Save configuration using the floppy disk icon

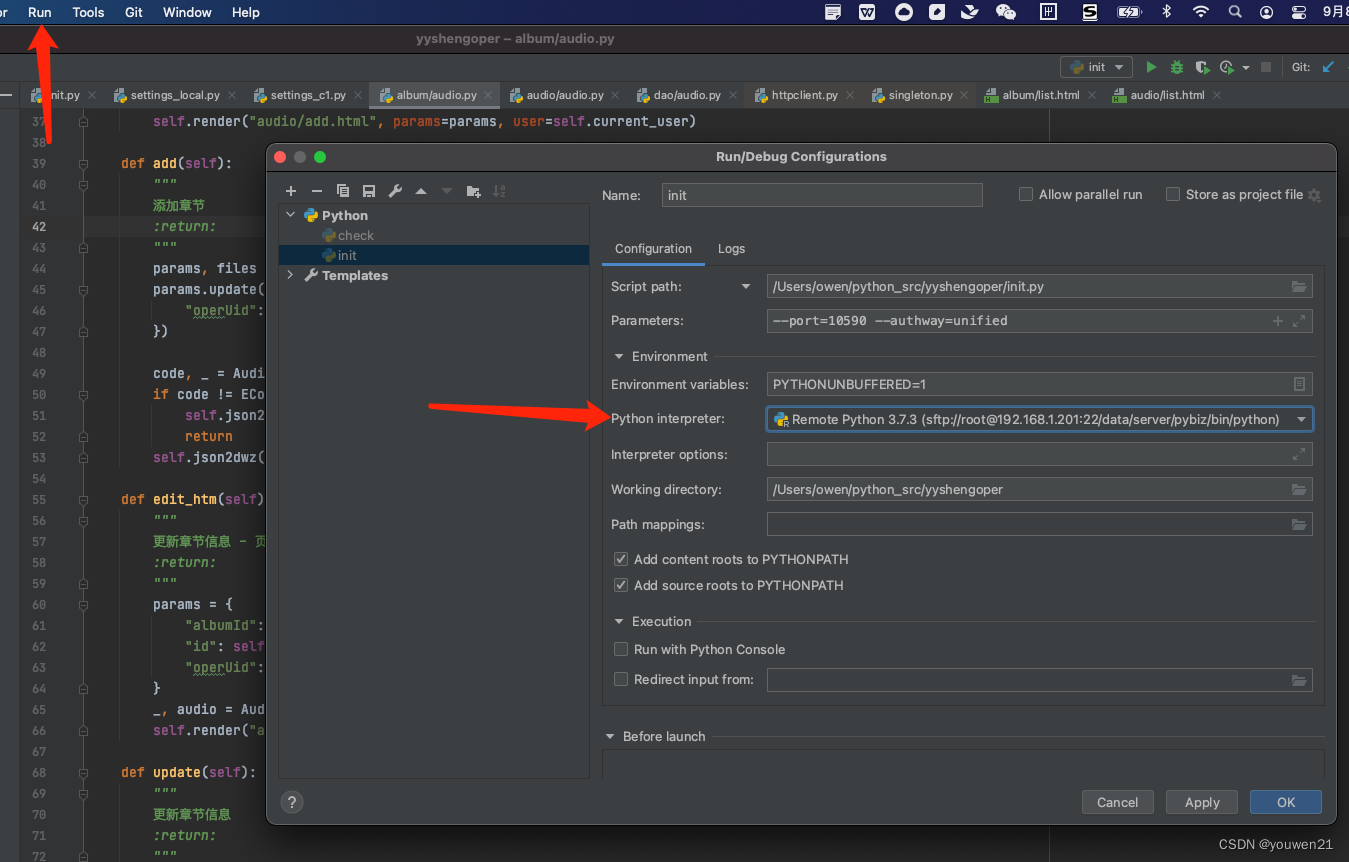[x=369, y=191]
